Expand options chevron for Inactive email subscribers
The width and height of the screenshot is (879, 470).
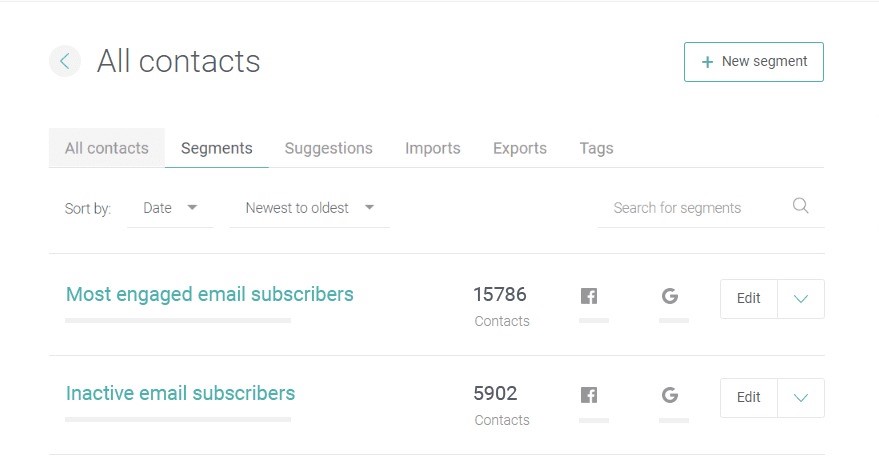point(801,398)
